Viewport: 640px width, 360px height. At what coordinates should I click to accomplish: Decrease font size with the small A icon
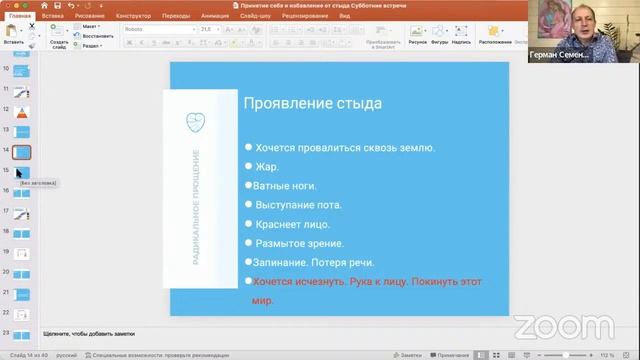(x=242, y=29)
